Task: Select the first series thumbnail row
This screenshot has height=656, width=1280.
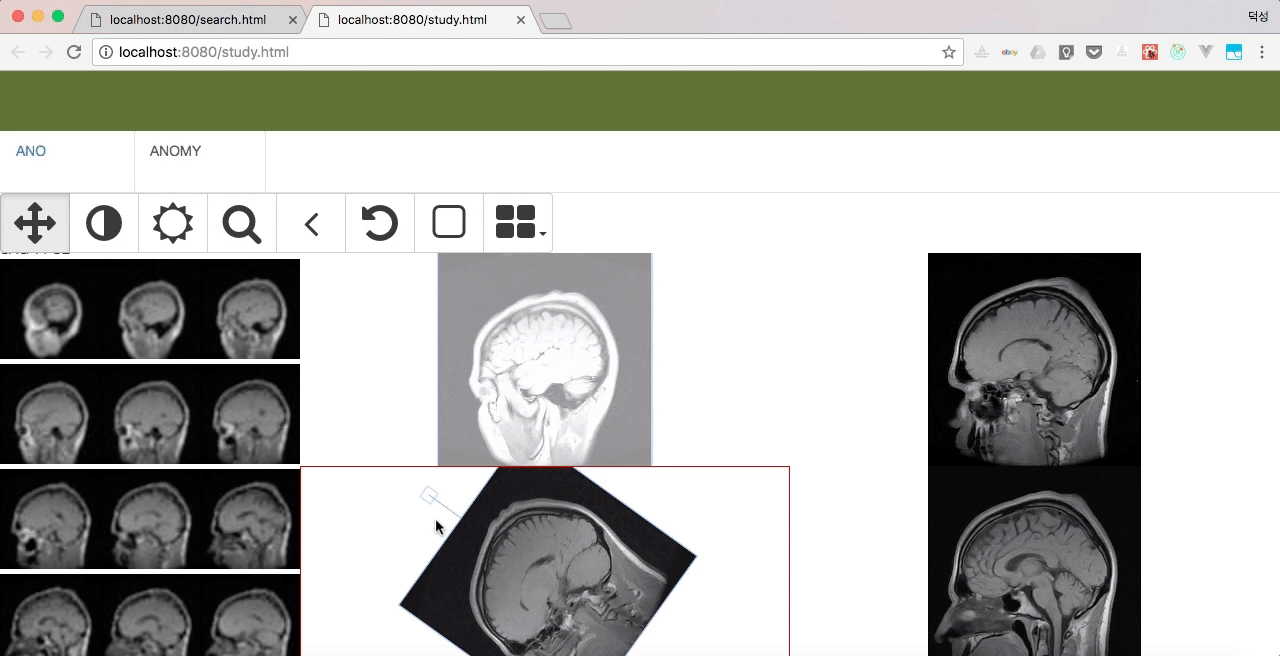Action: (x=150, y=309)
